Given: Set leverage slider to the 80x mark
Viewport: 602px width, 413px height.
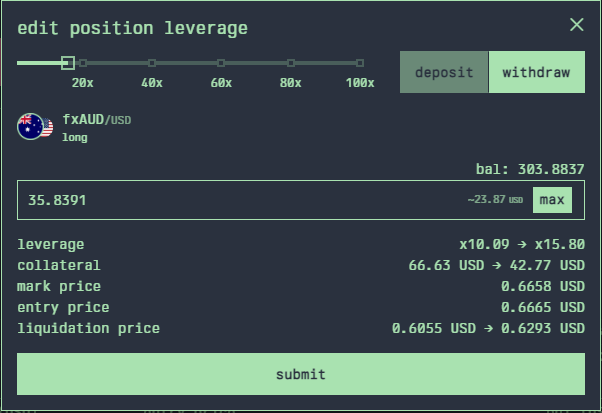Looking at the screenshot, I should tap(290, 63).
